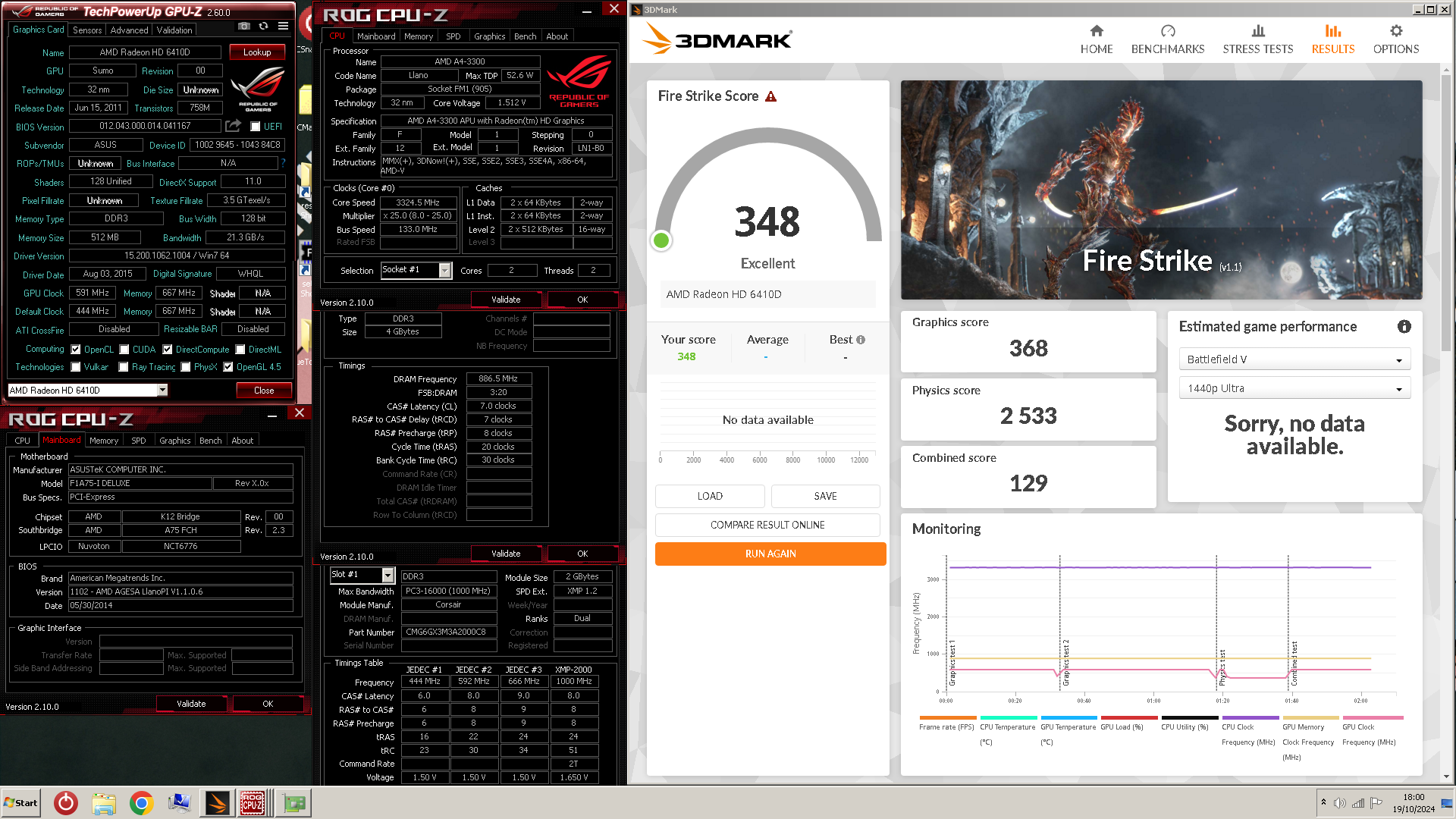Toggle the Ray Tracing checkbox
Viewport: 1456px width, 819px height.
pyautogui.click(x=124, y=367)
